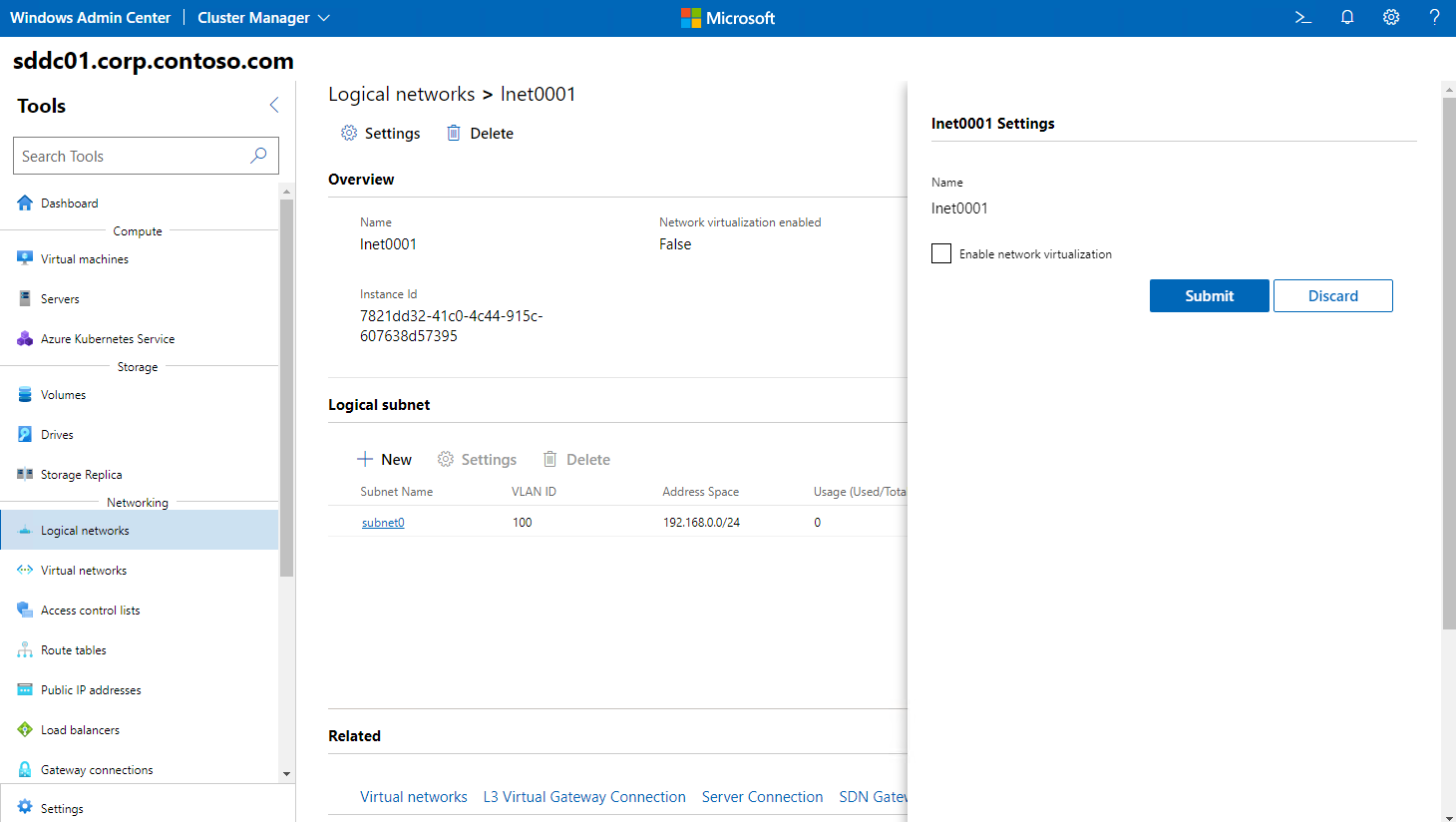Open Load balancers label in Tools
1456x822 pixels.
point(80,729)
